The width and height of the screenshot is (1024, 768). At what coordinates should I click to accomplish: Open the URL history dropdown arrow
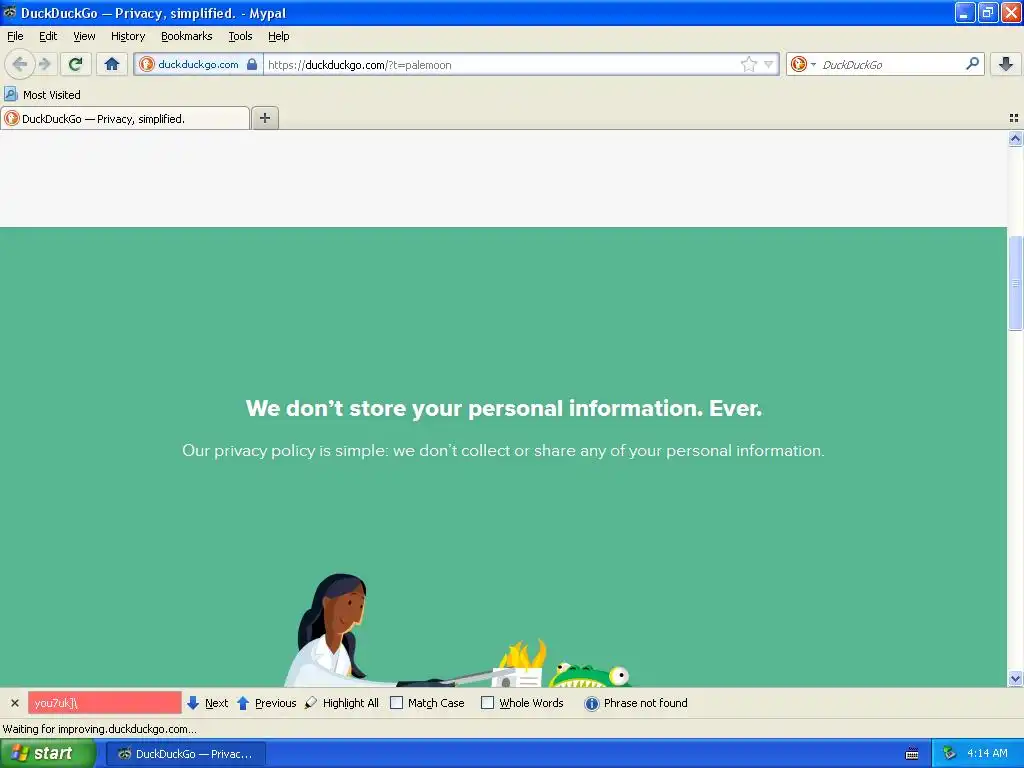pos(769,64)
